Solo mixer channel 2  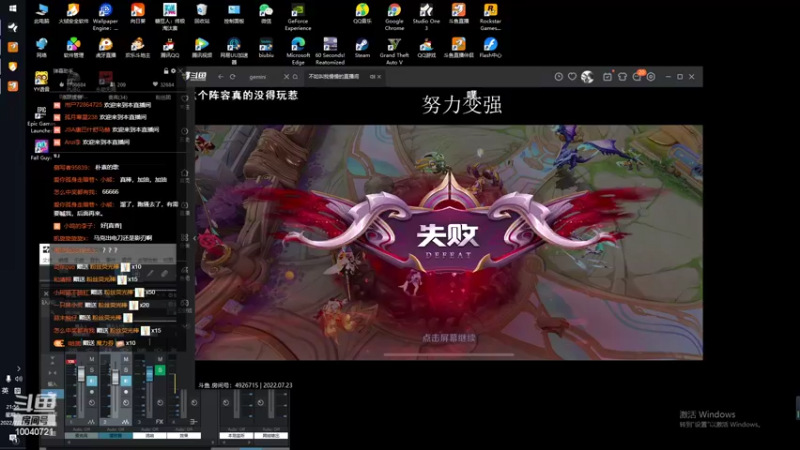pyautogui.click(x=126, y=370)
